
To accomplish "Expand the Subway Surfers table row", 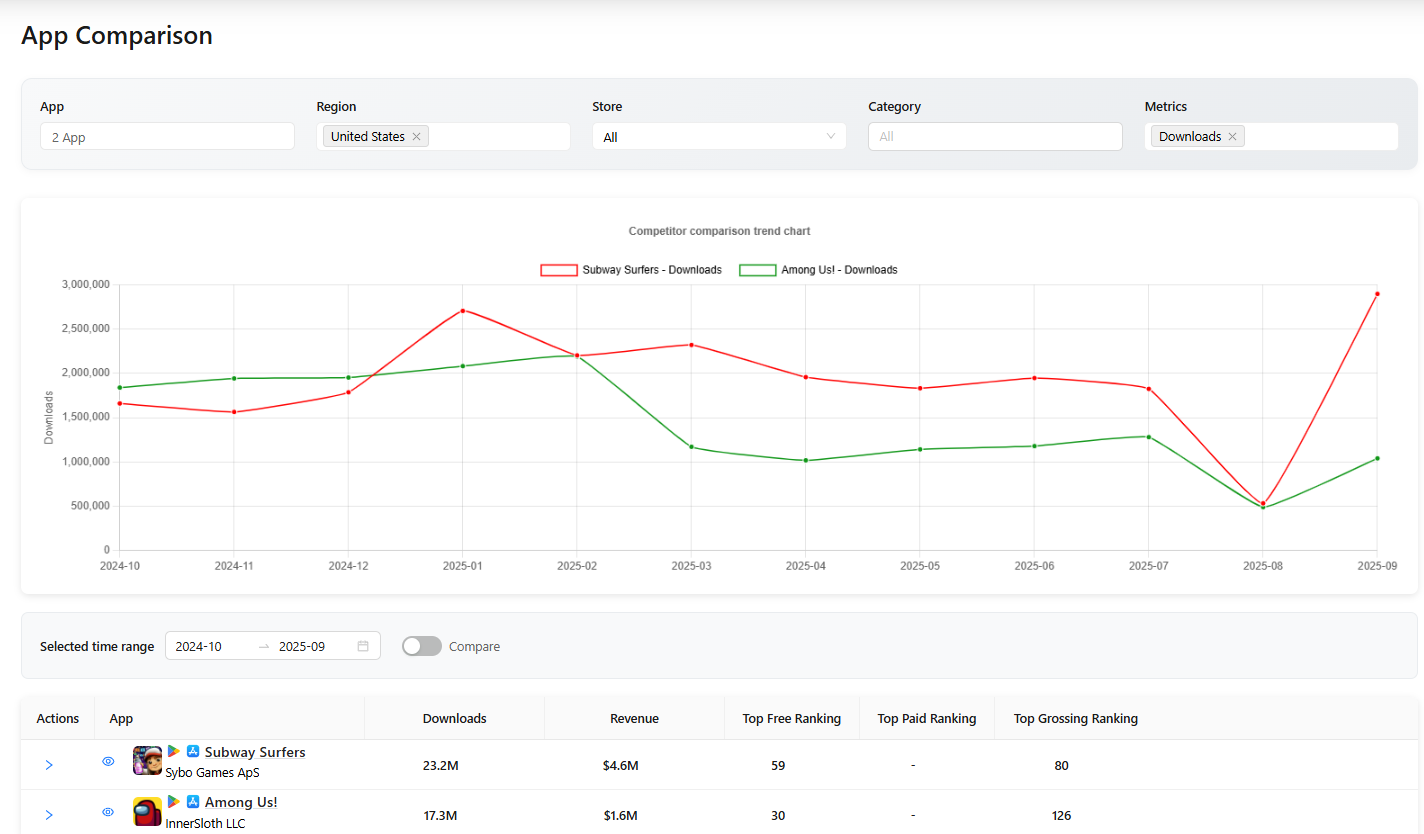I will (49, 764).
